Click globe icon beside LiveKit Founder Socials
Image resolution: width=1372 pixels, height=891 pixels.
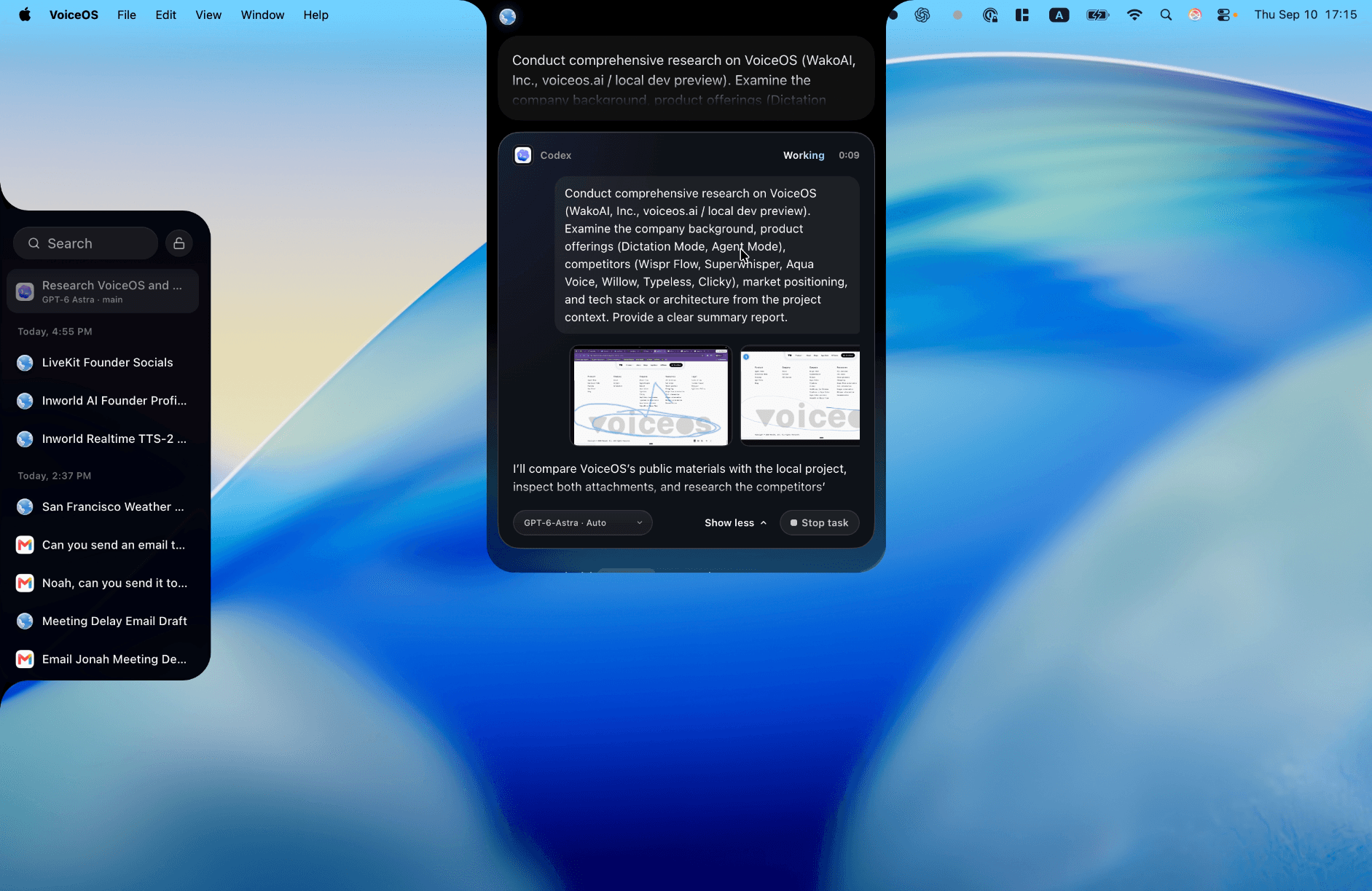25,362
